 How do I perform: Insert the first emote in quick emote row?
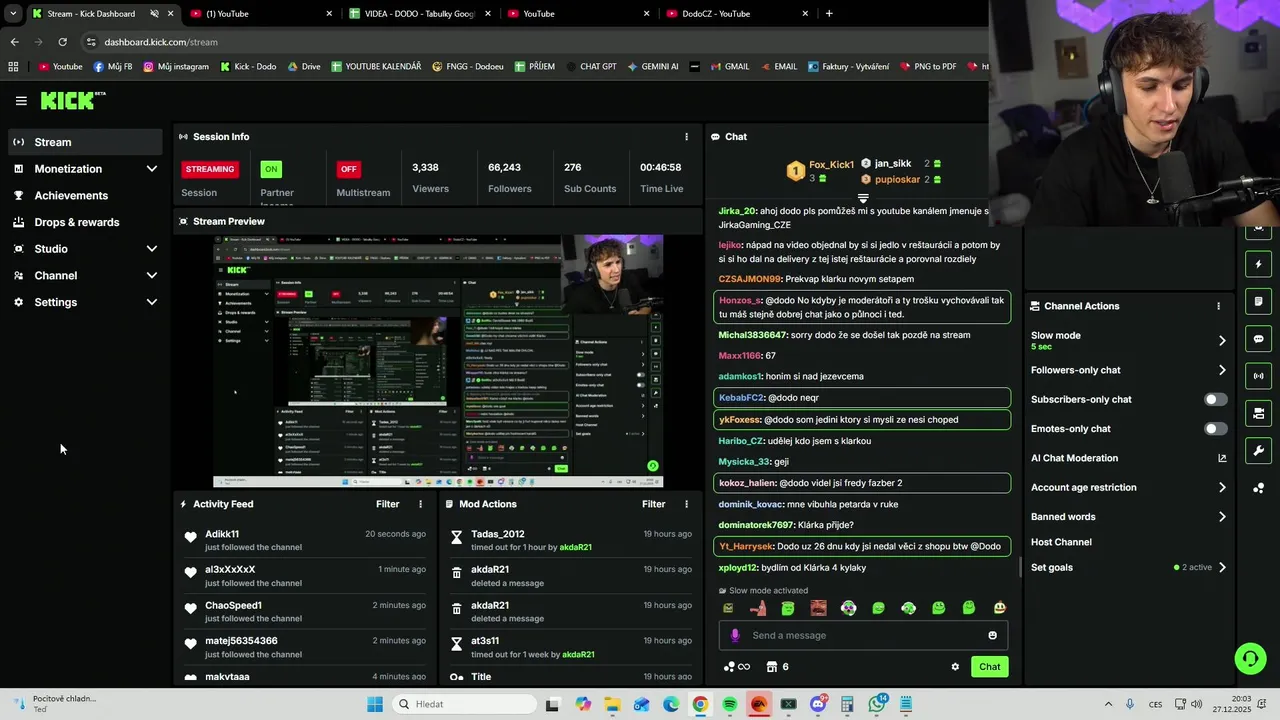click(728, 608)
